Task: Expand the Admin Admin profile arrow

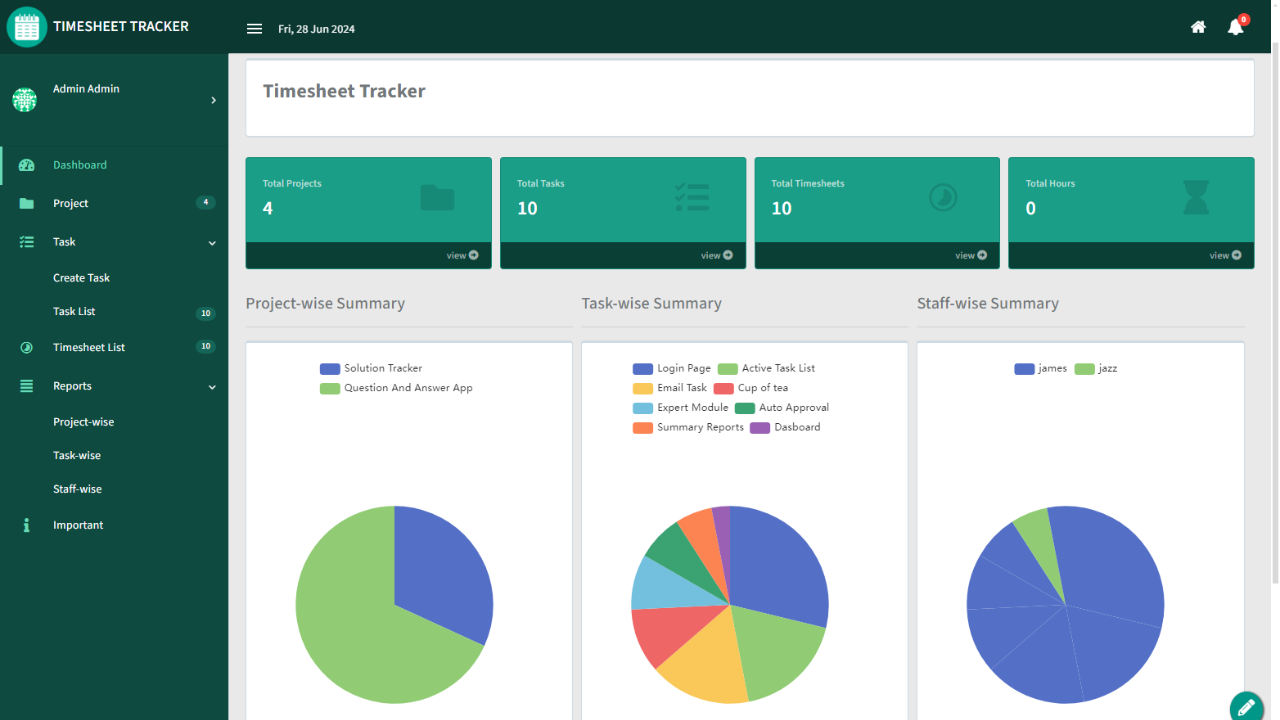Action: coord(213,100)
